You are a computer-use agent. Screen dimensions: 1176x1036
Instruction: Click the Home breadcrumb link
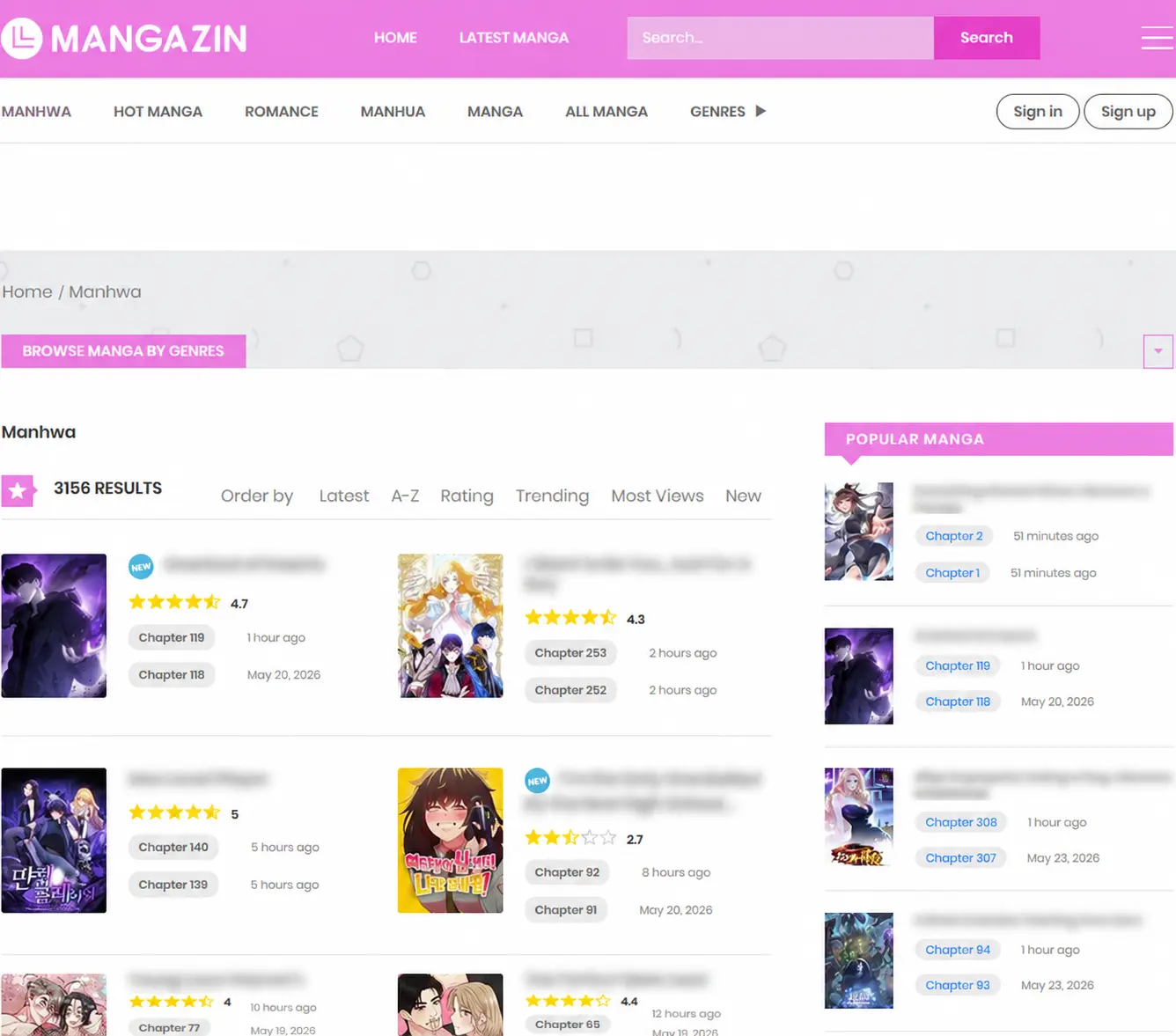(x=27, y=292)
